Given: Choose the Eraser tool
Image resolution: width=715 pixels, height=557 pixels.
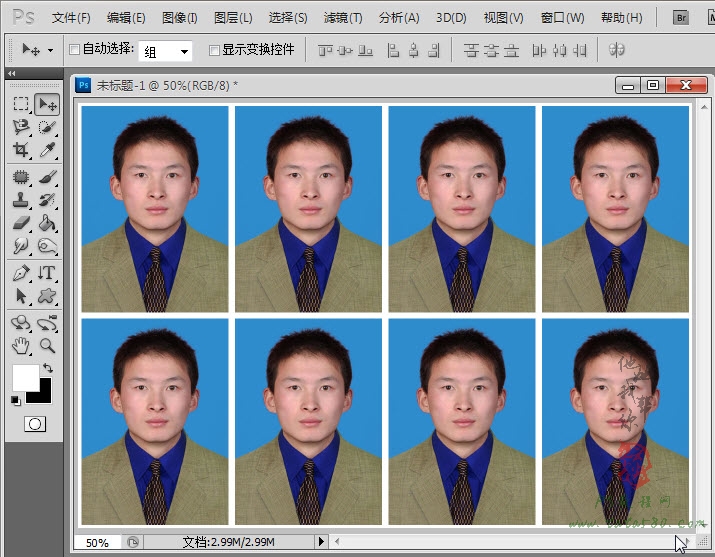Looking at the screenshot, I should tap(21, 223).
